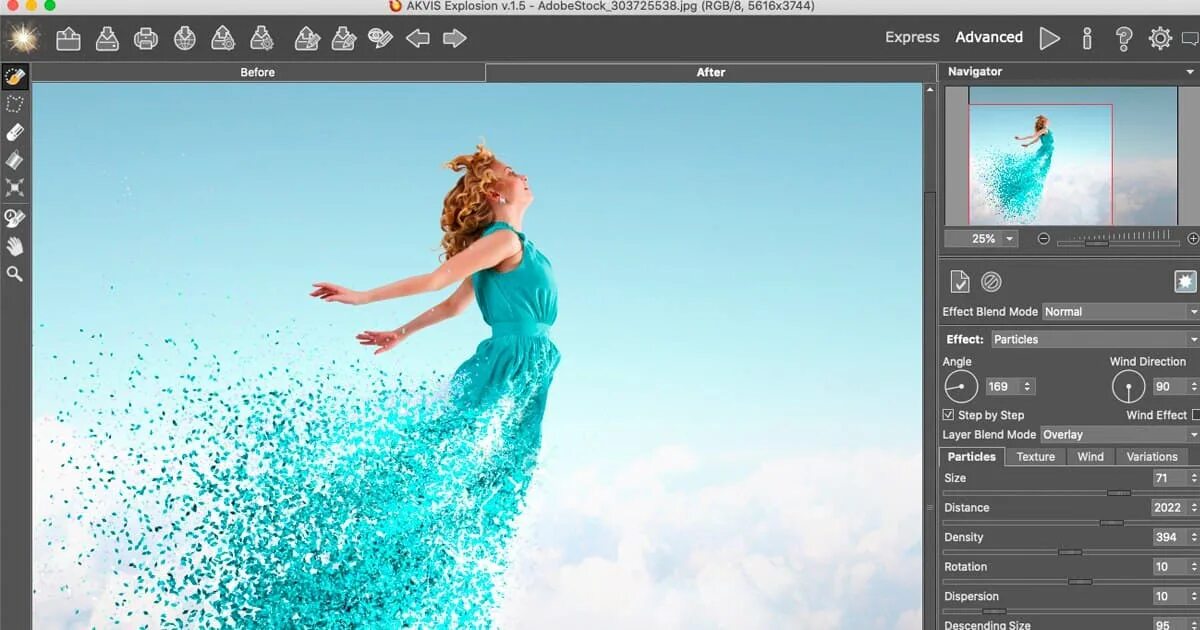Image resolution: width=1200 pixels, height=630 pixels.
Task: Select the Selection Brush tool
Action: pos(15,76)
